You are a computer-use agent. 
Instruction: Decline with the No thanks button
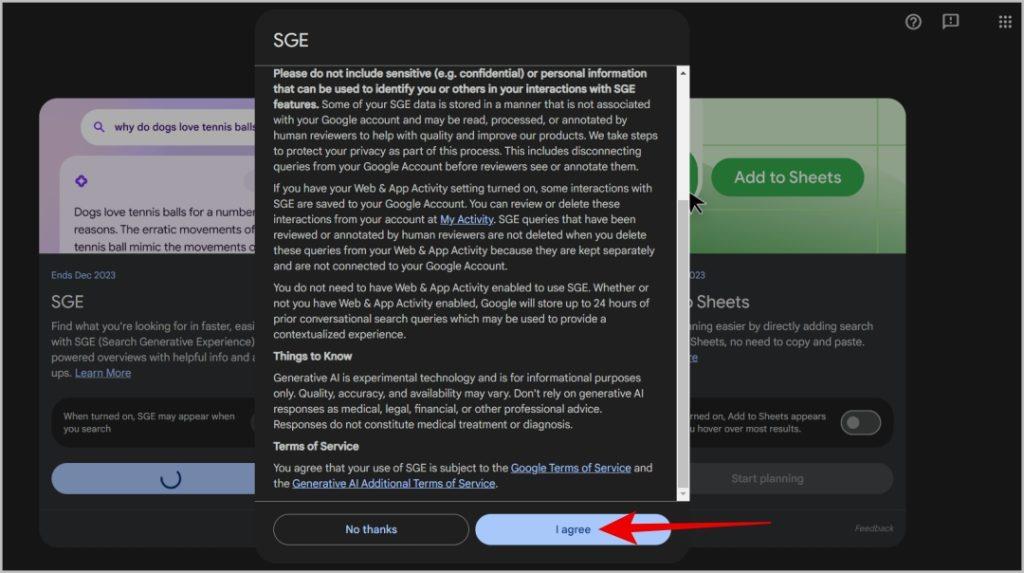point(371,529)
